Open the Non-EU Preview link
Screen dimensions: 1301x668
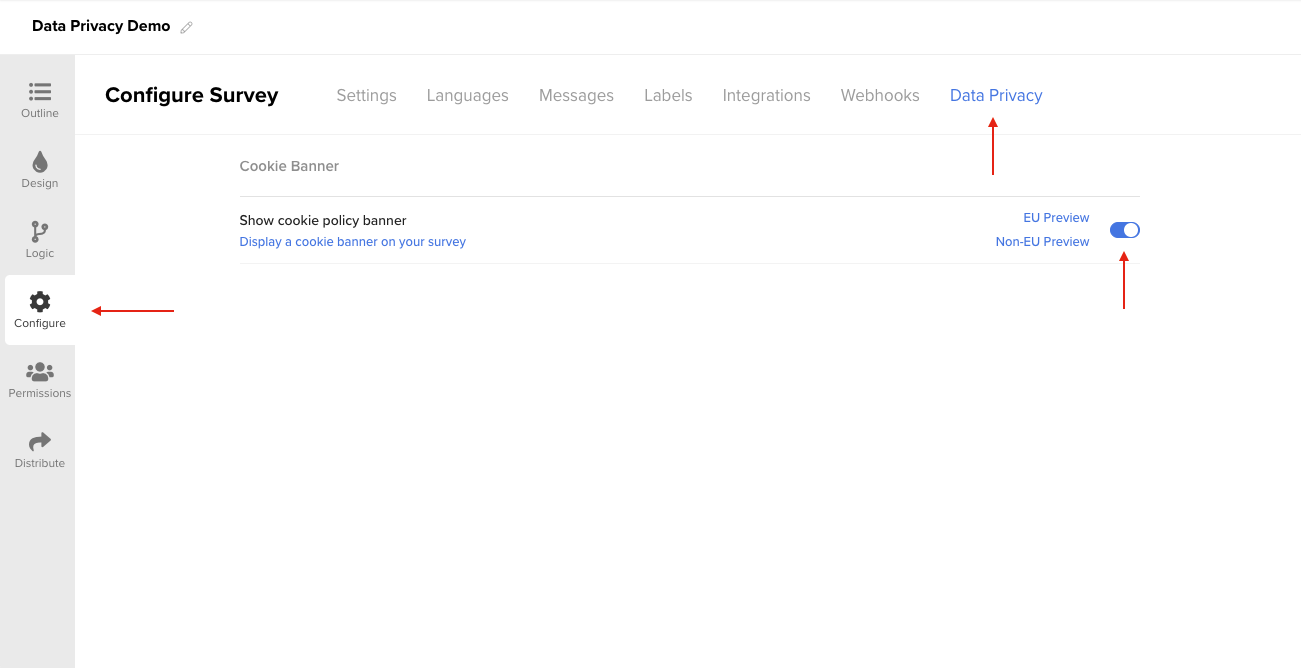(1042, 242)
